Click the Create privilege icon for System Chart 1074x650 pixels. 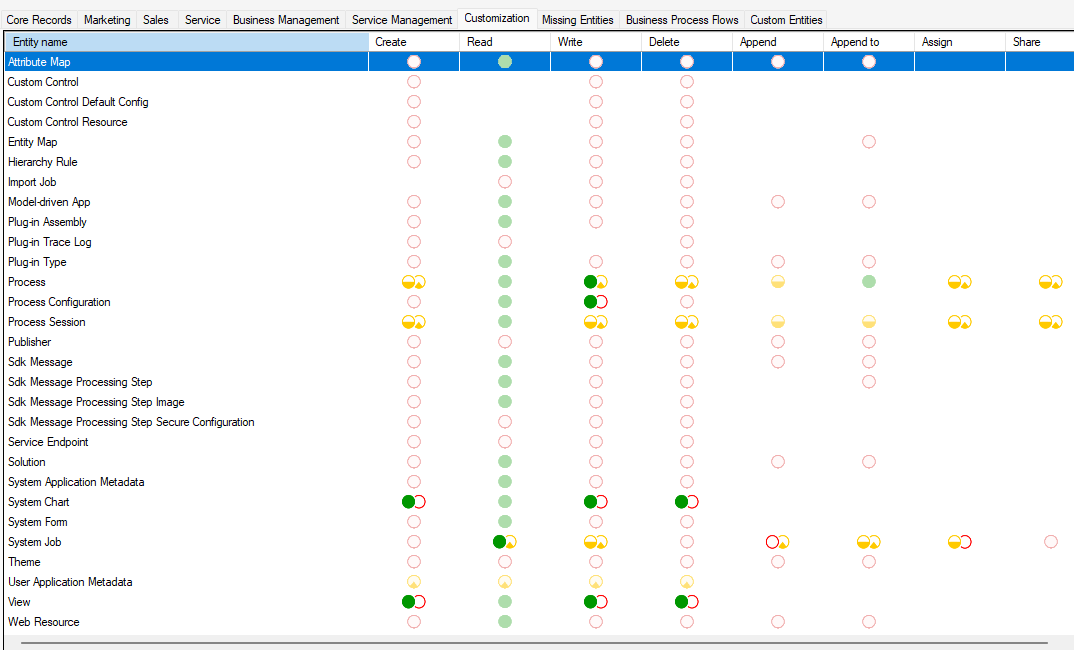(414, 502)
